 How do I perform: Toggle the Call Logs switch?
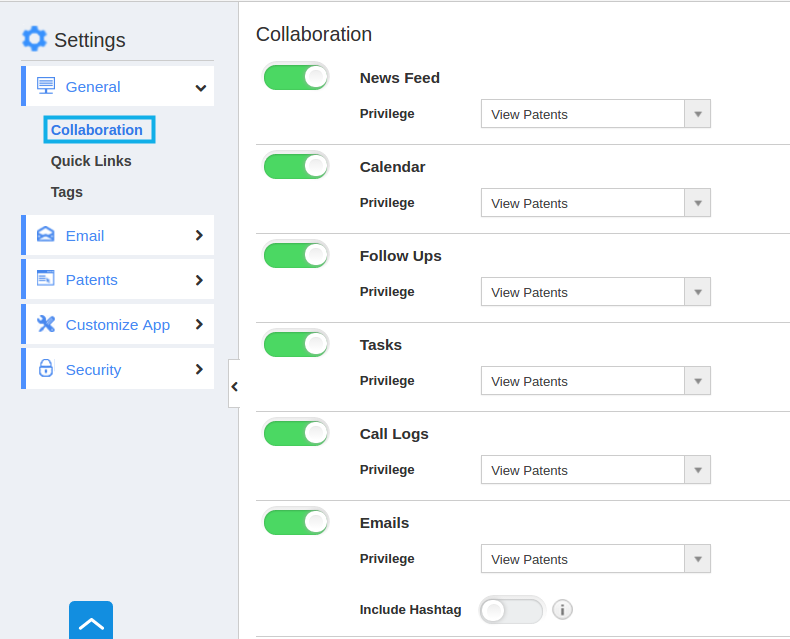296,433
